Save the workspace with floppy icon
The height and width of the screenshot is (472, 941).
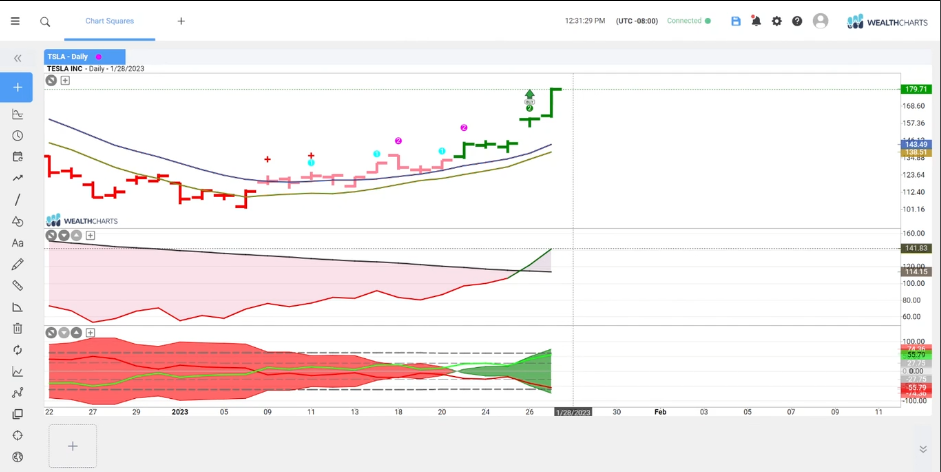pyautogui.click(x=736, y=21)
